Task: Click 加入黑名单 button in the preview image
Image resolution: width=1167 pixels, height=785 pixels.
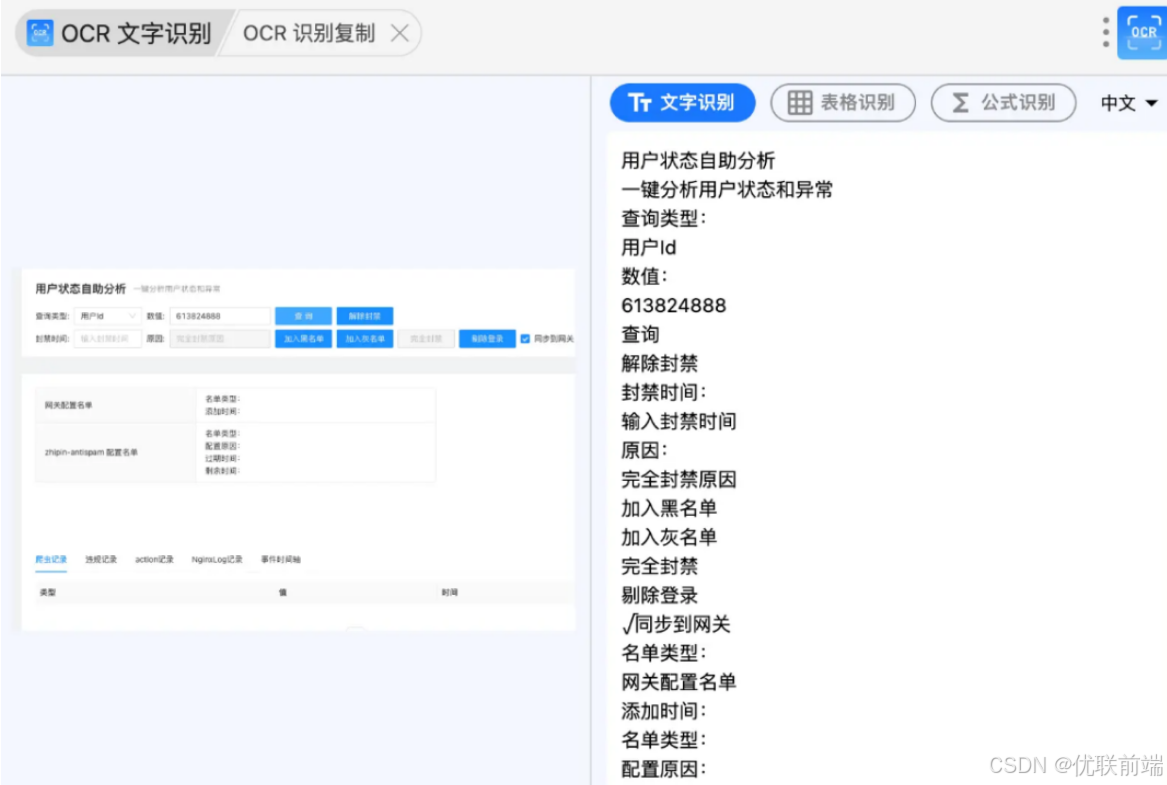Action: point(303,339)
